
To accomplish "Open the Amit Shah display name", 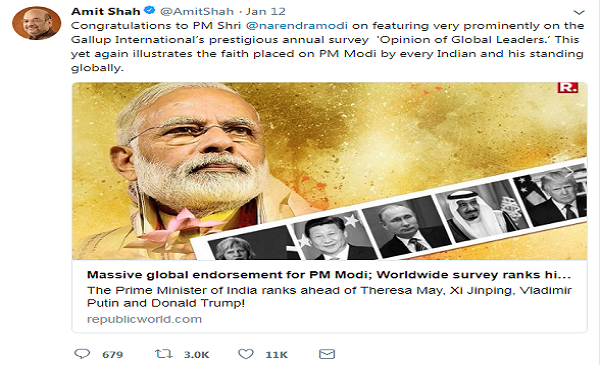I will tap(106, 11).
